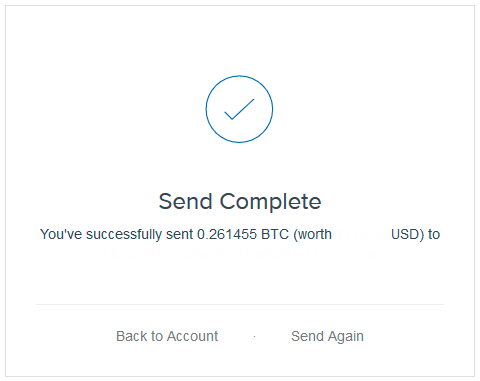This screenshot has height=381, width=480.
Task: Click the '(worth' text in message
Action: click(x=312, y=234)
